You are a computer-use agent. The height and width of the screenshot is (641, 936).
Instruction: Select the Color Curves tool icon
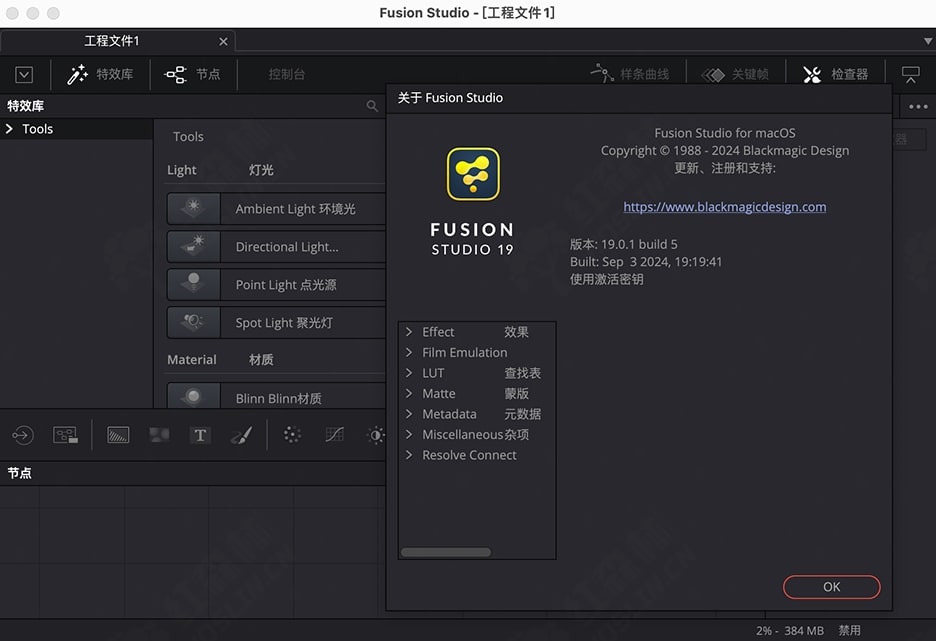pos(334,435)
